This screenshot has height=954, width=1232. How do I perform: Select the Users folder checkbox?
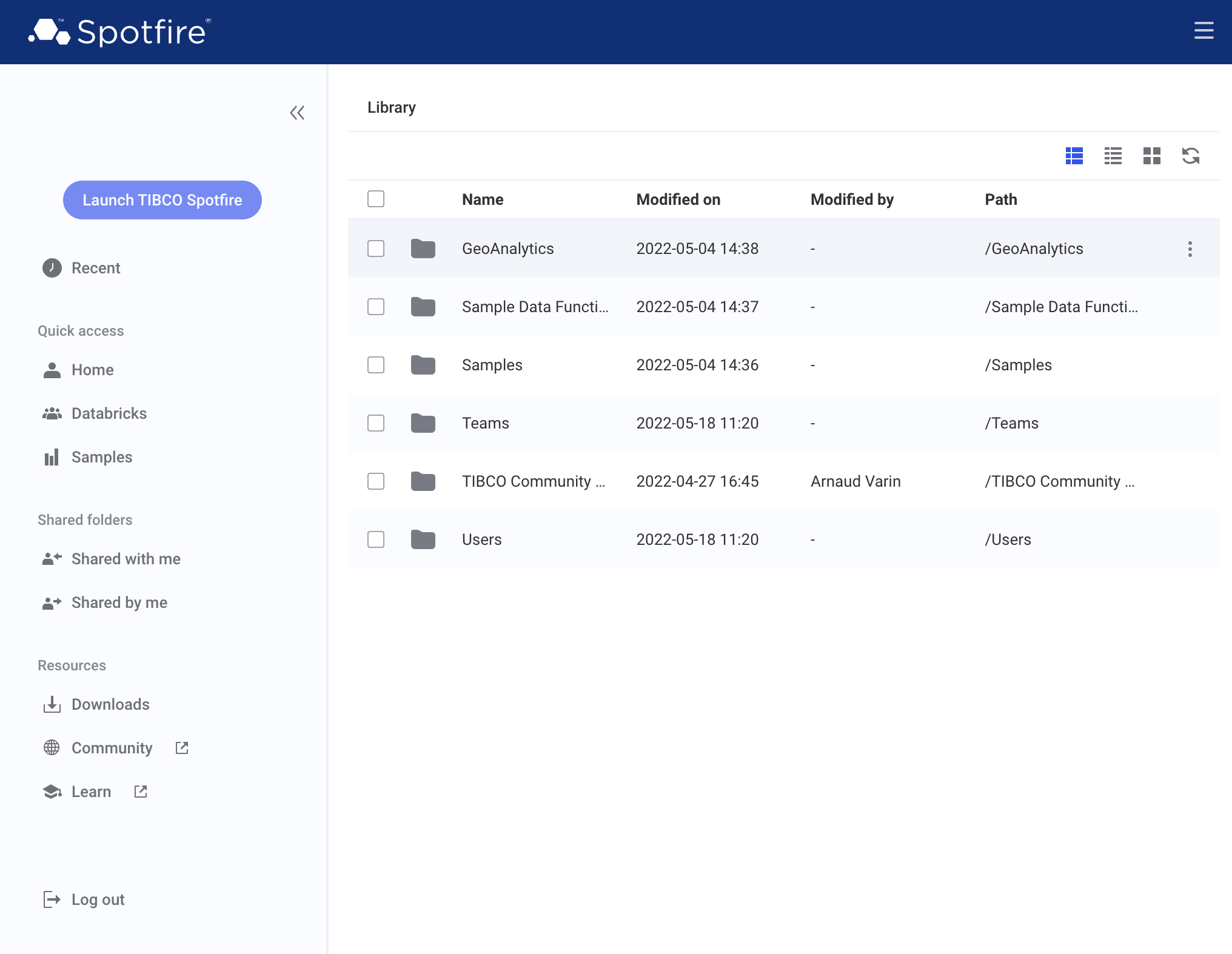tap(376, 539)
